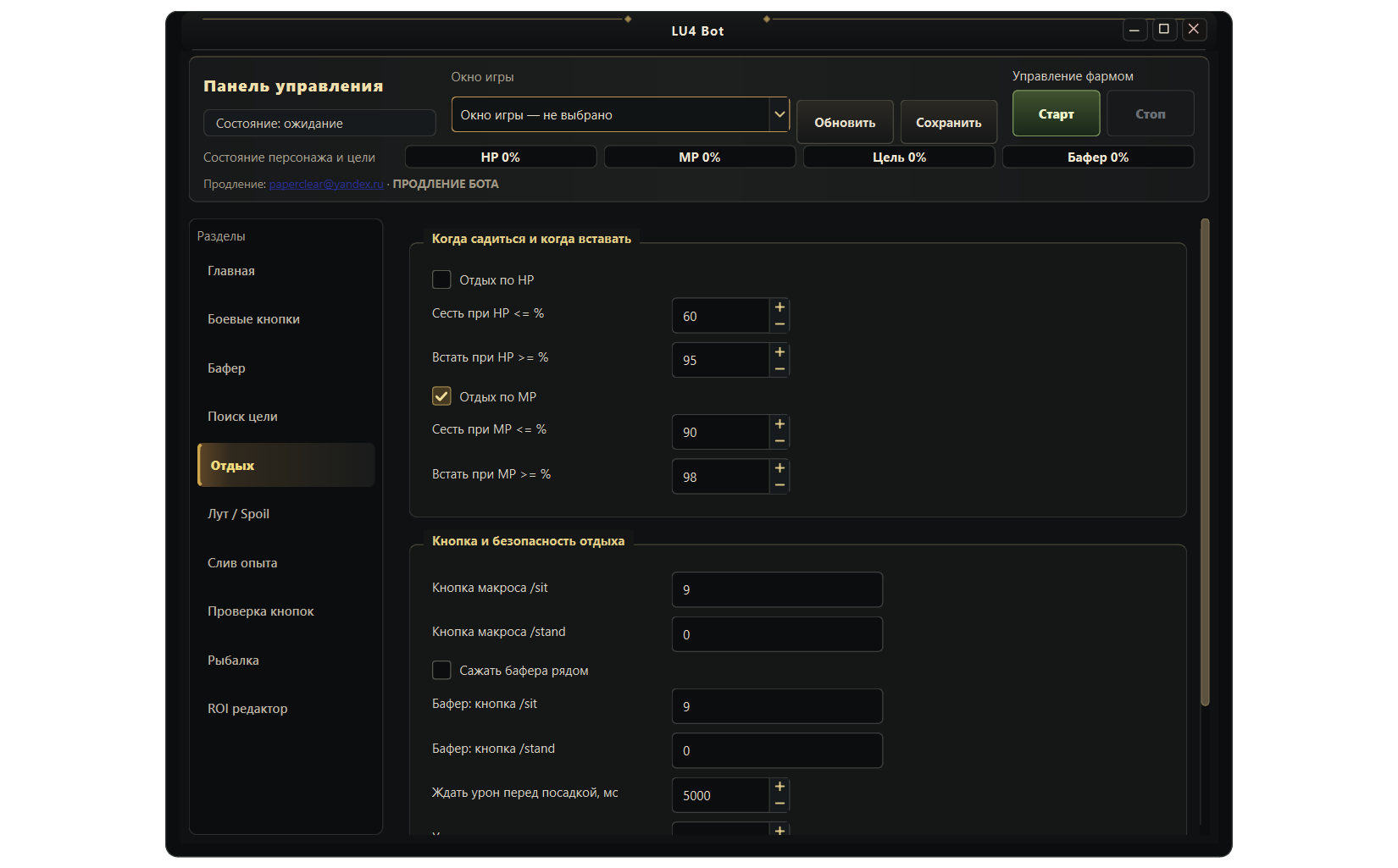Viewport: 1398px width, 868px height.
Task: Click the "Бафер: кнопка /stand" field
Action: 777,750
